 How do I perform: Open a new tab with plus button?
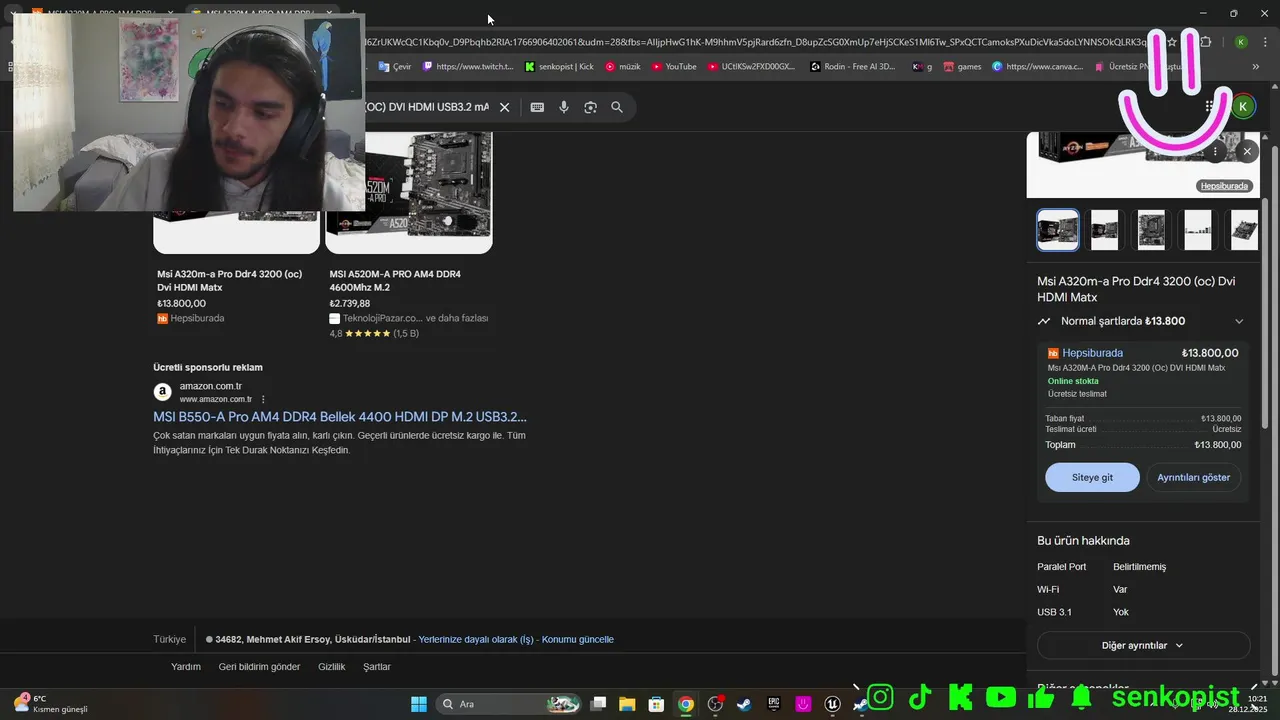[353, 13]
